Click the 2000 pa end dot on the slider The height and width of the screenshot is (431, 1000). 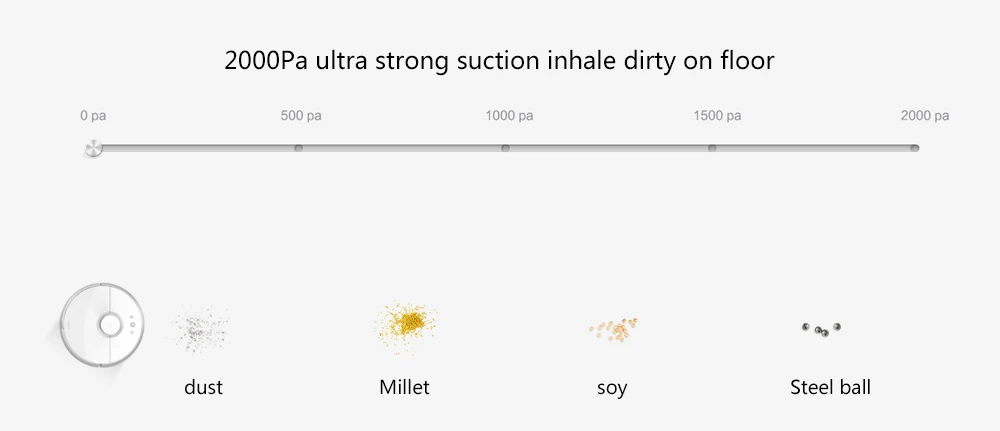[915, 148]
